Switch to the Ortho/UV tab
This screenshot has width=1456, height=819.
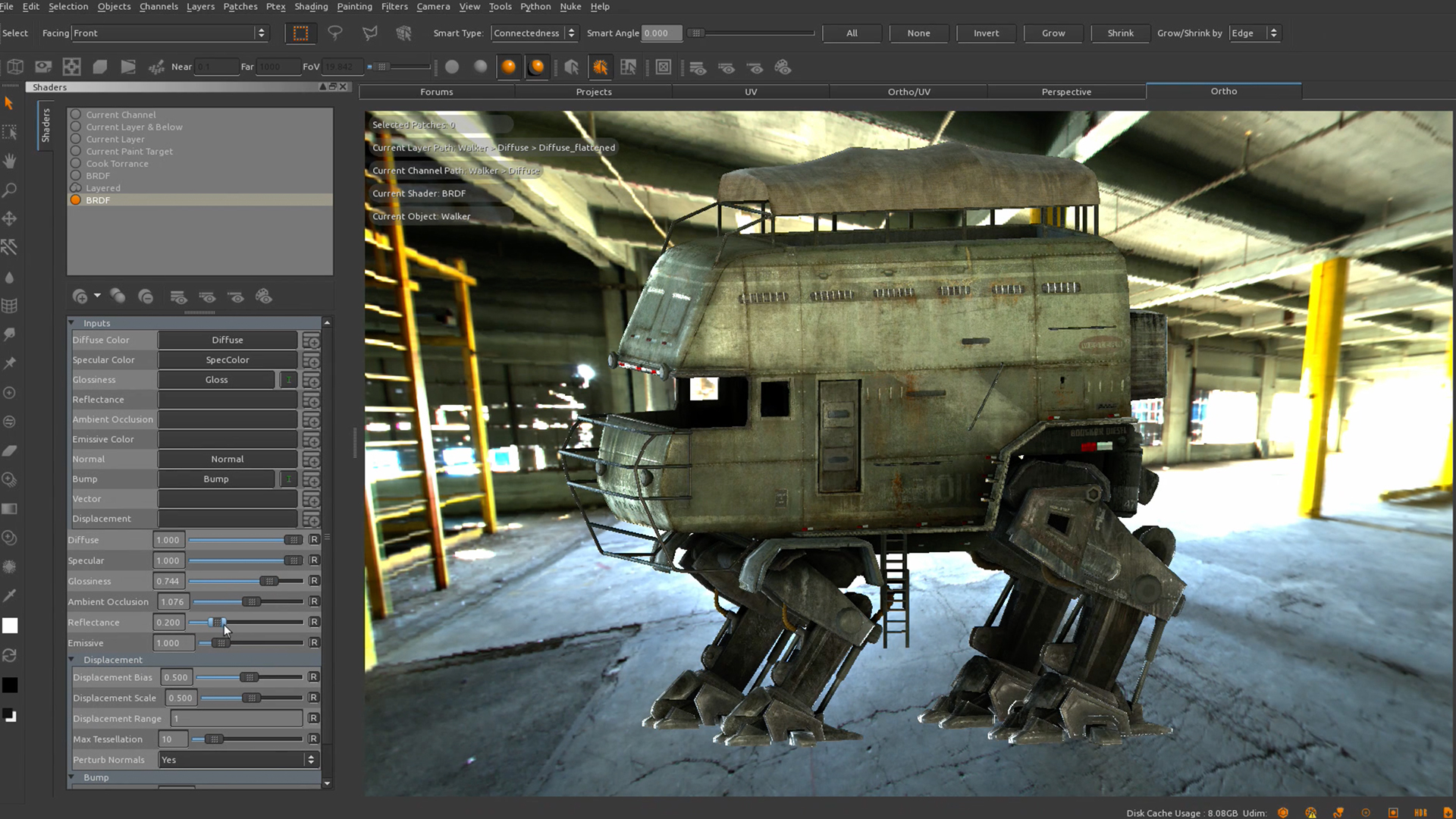pos(908,92)
